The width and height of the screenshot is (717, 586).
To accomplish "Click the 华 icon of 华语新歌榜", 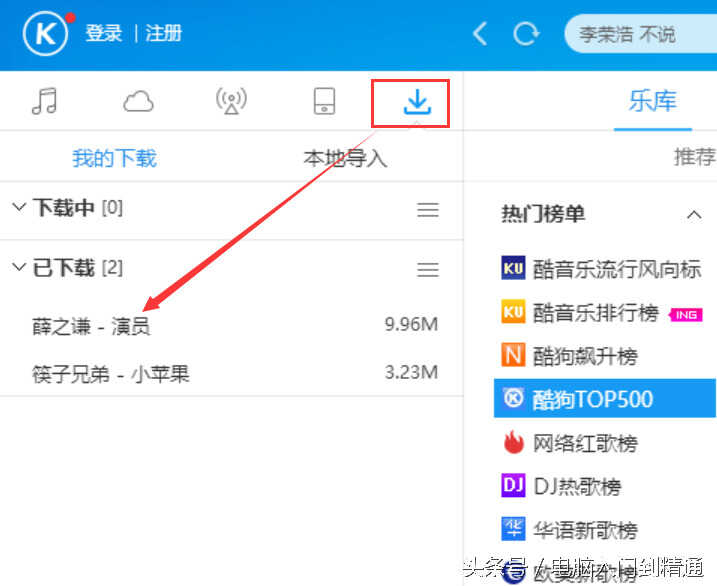I will coord(513,528).
